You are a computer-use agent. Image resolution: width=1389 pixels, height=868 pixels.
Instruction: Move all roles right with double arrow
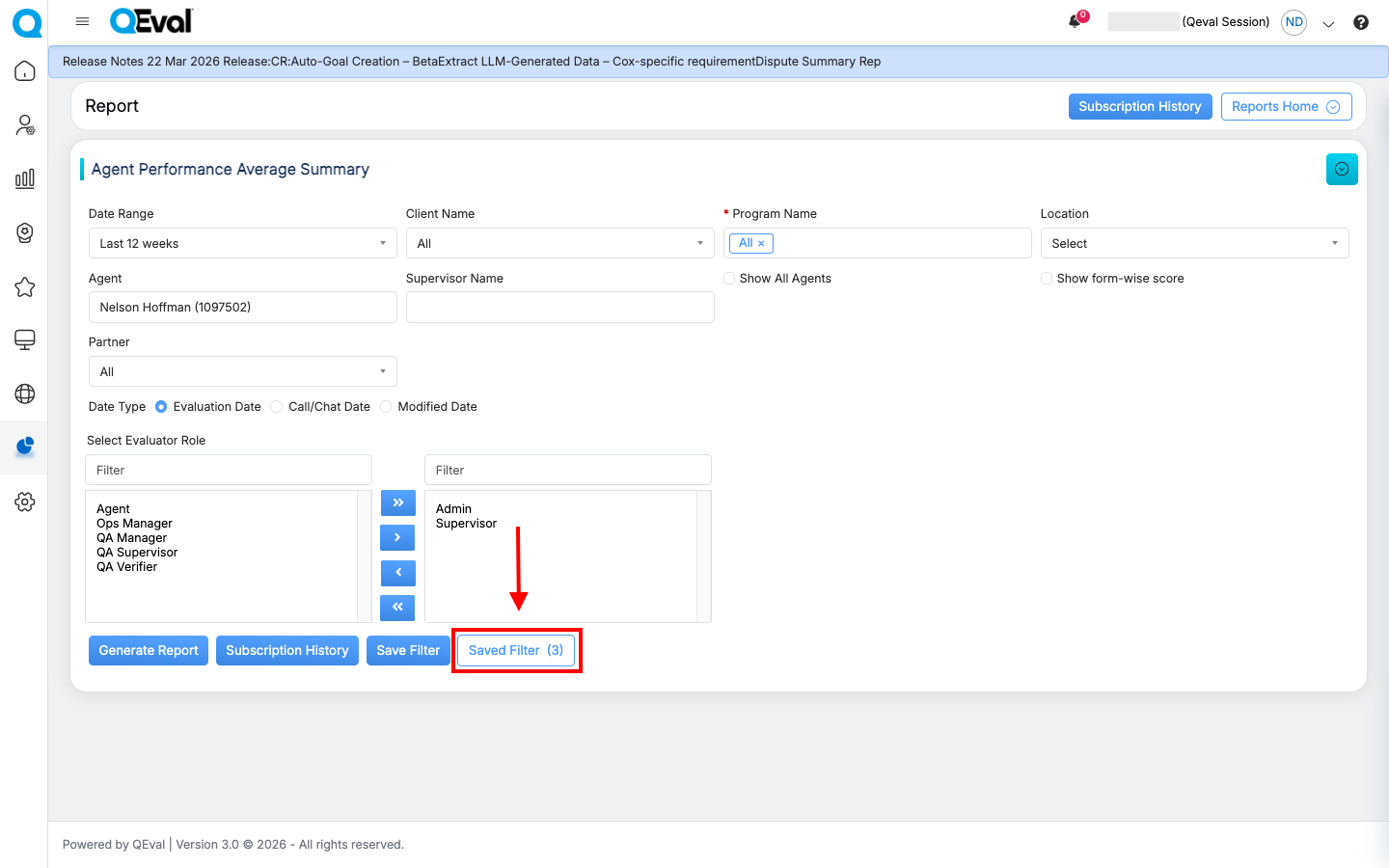click(x=397, y=502)
